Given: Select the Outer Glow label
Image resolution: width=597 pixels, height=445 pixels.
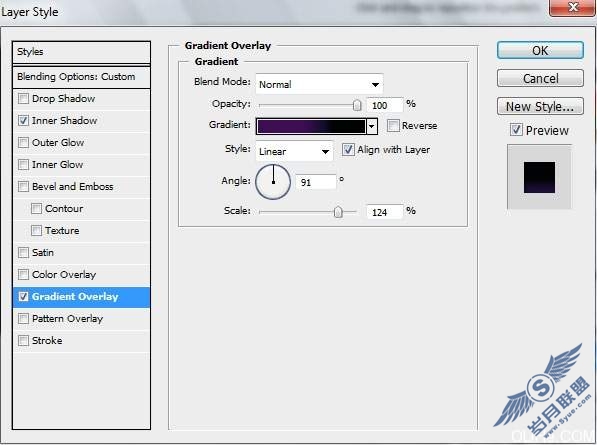Looking at the screenshot, I should pyautogui.click(x=58, y=143).
